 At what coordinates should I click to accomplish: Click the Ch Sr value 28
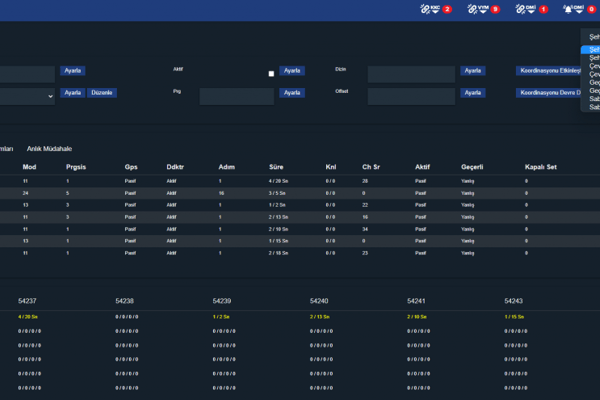pos(365,181)
